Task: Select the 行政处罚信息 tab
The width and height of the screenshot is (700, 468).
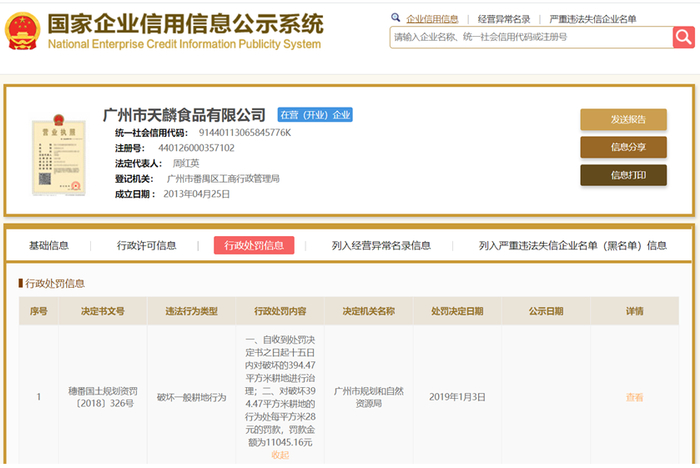Action: [x=254, y=245]
